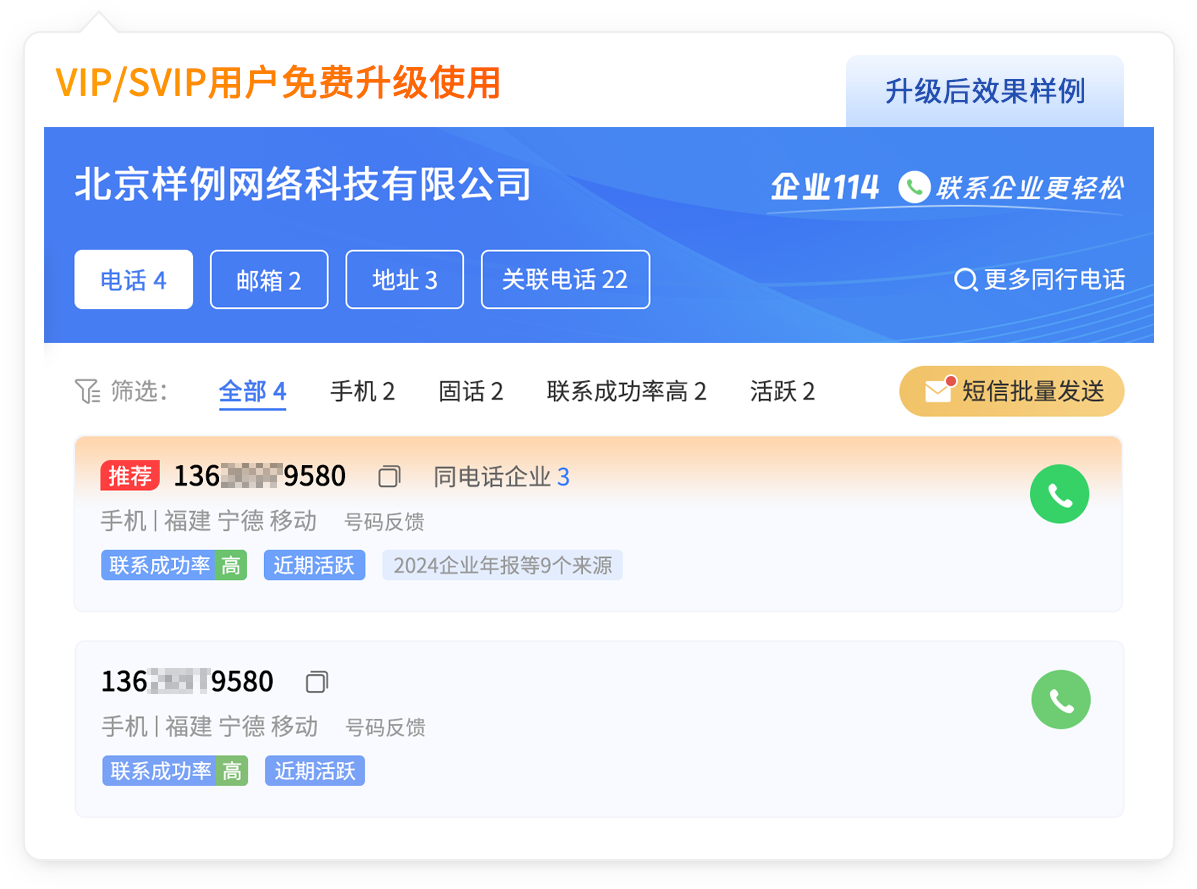Filter by 手机 2
This screenshot has width=1197, height=889.
[x=362, y=391]
